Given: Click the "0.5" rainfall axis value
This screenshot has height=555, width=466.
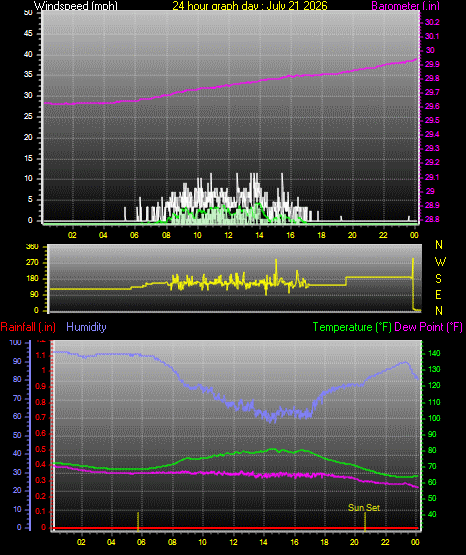Looking at the screenshot, I should (x=41, y=449).
